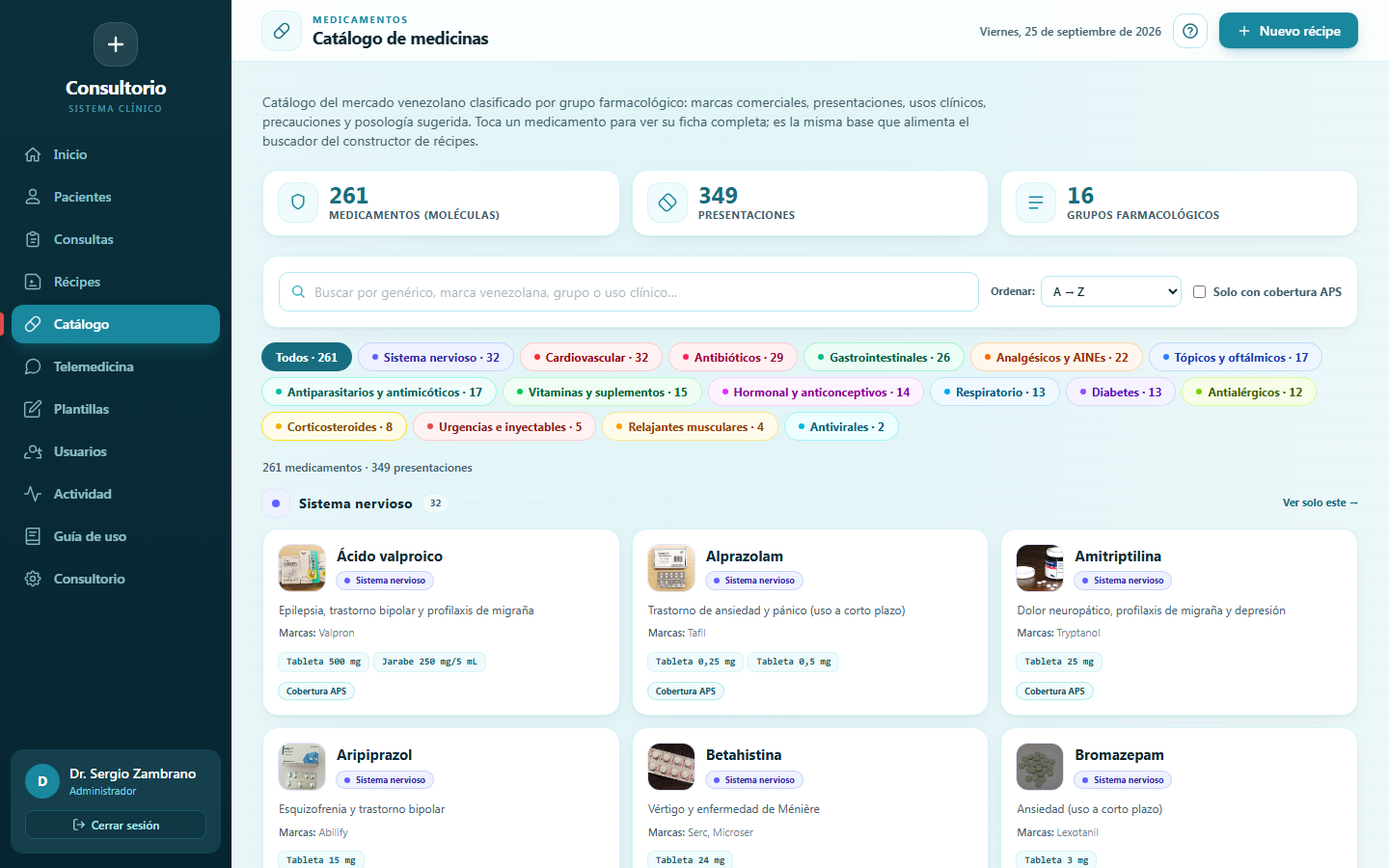
Task: Click the pill icon on the 349 presentaciones card
Action: point(667,203)
